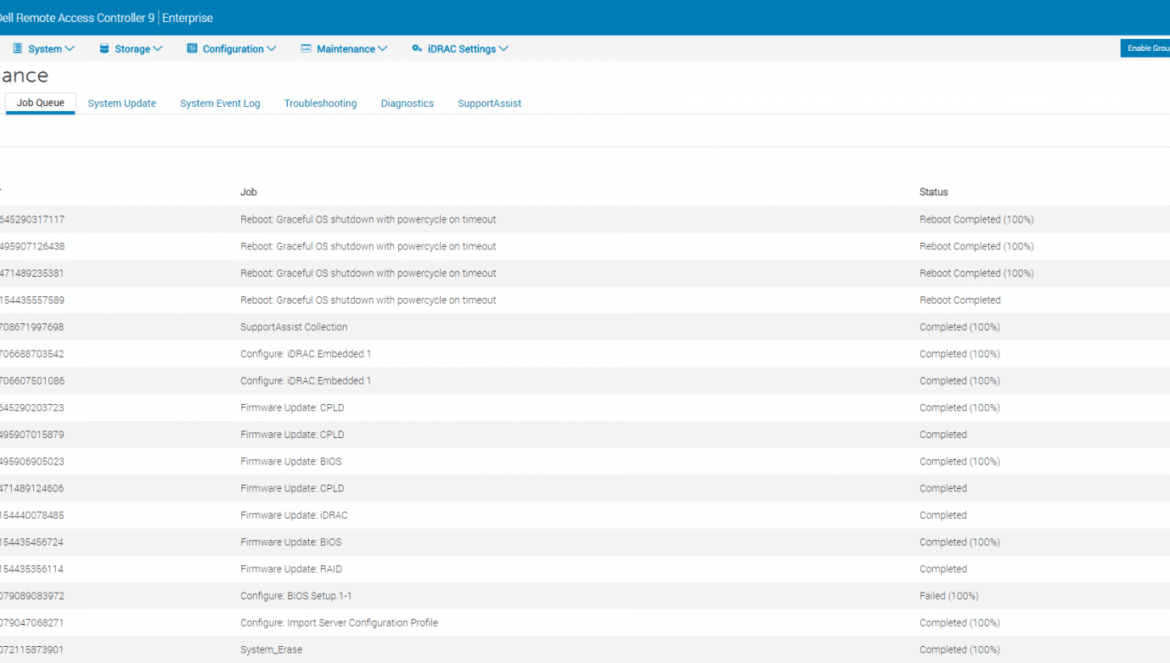
Task: Expand the Configuration dropdown chevron
Action: 272,48
